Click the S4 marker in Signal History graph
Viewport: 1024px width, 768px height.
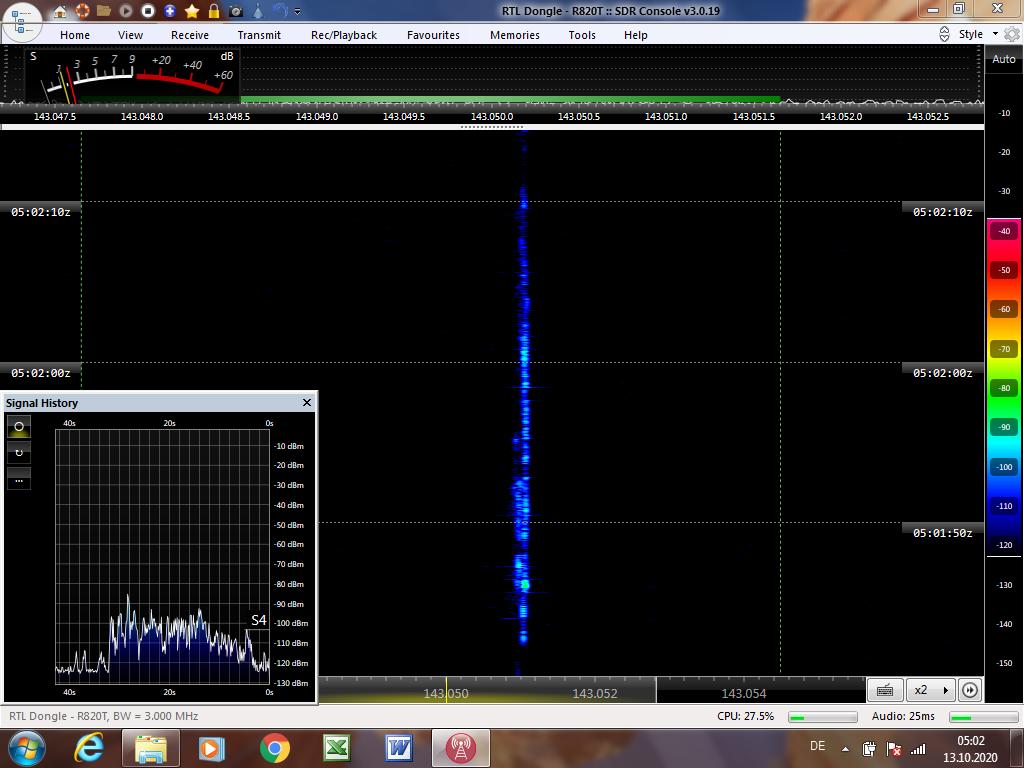[x=259, y=620]
